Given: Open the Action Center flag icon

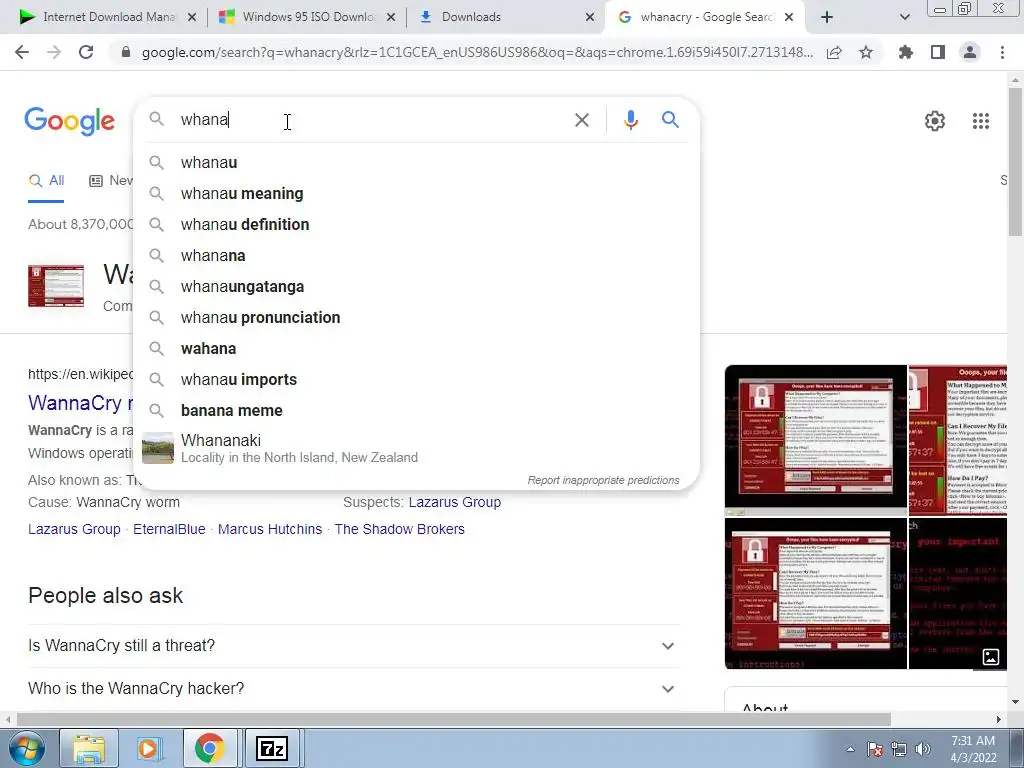Looking at the screenshot, I should (x=875, y=750).
